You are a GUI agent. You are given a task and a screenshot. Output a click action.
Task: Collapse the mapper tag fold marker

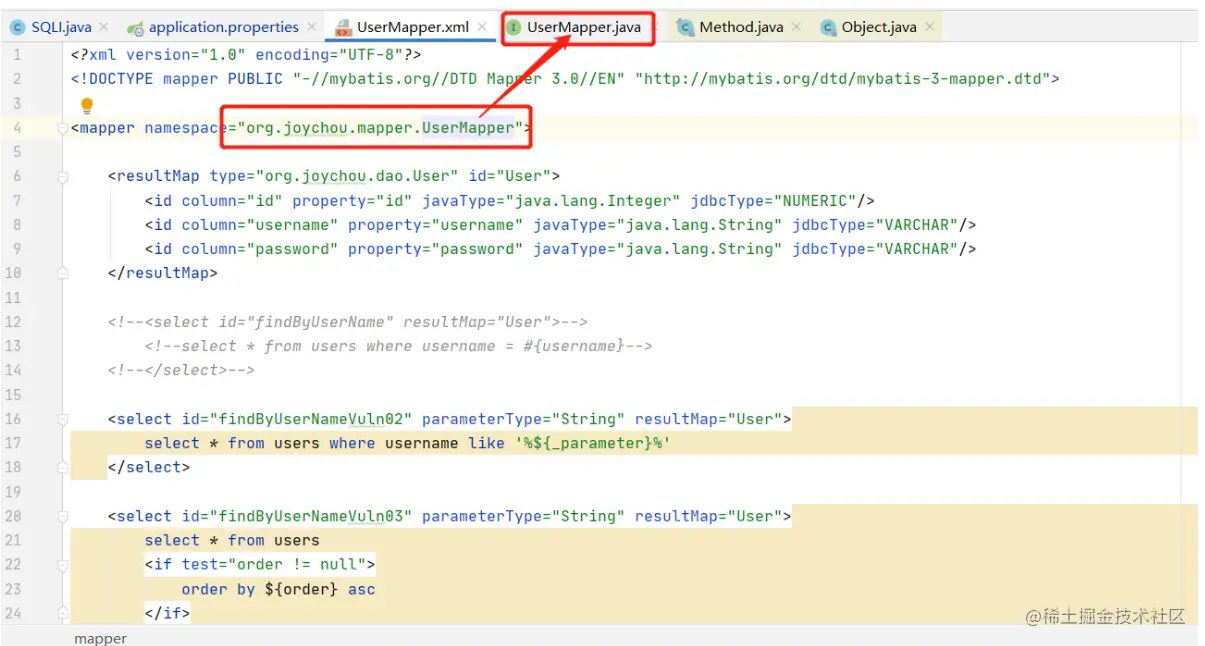pyautogui.click(x=63, y=128)
